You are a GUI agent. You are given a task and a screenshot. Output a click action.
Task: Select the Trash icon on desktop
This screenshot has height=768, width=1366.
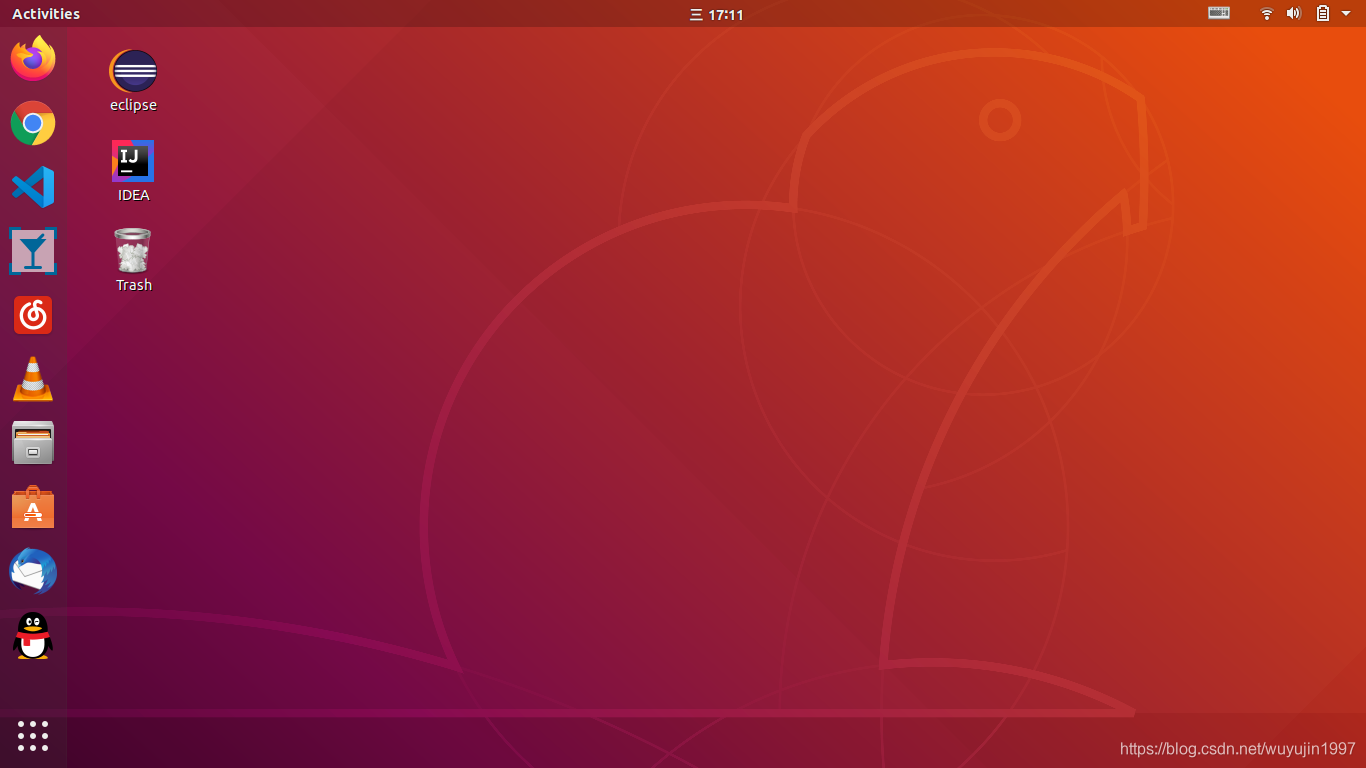(133, 260)
